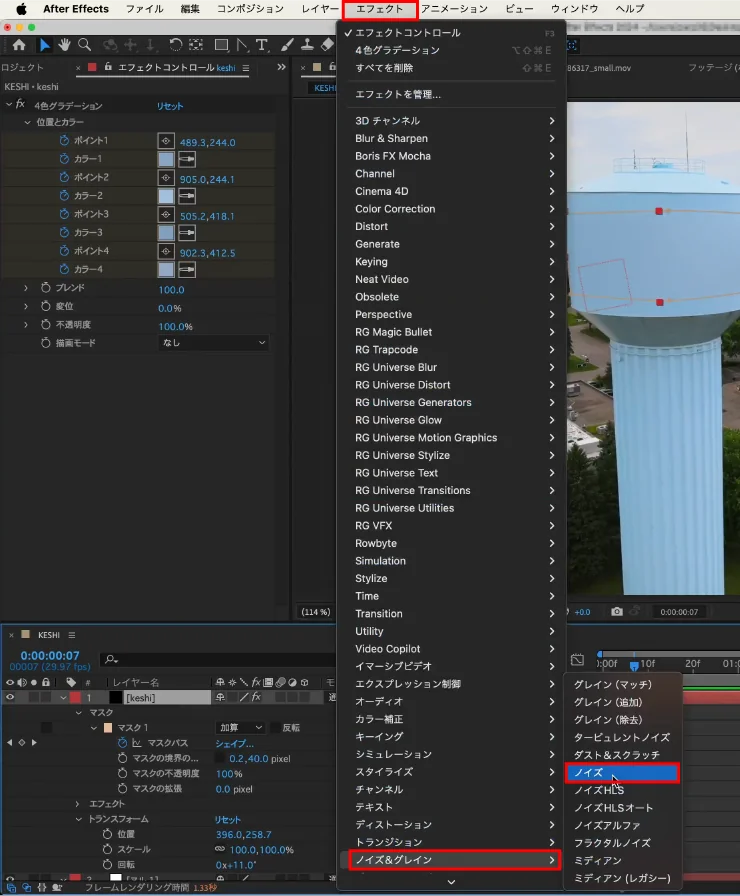Select the Hand tool

pyautogui.click(x=64, y=45)
